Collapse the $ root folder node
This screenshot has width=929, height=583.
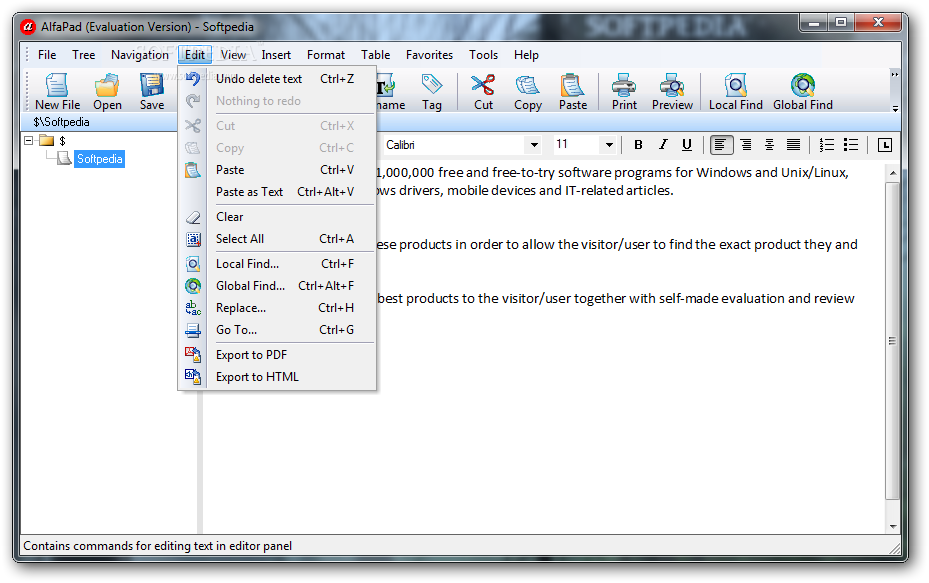pyautogui.click(x=28, y=140)
